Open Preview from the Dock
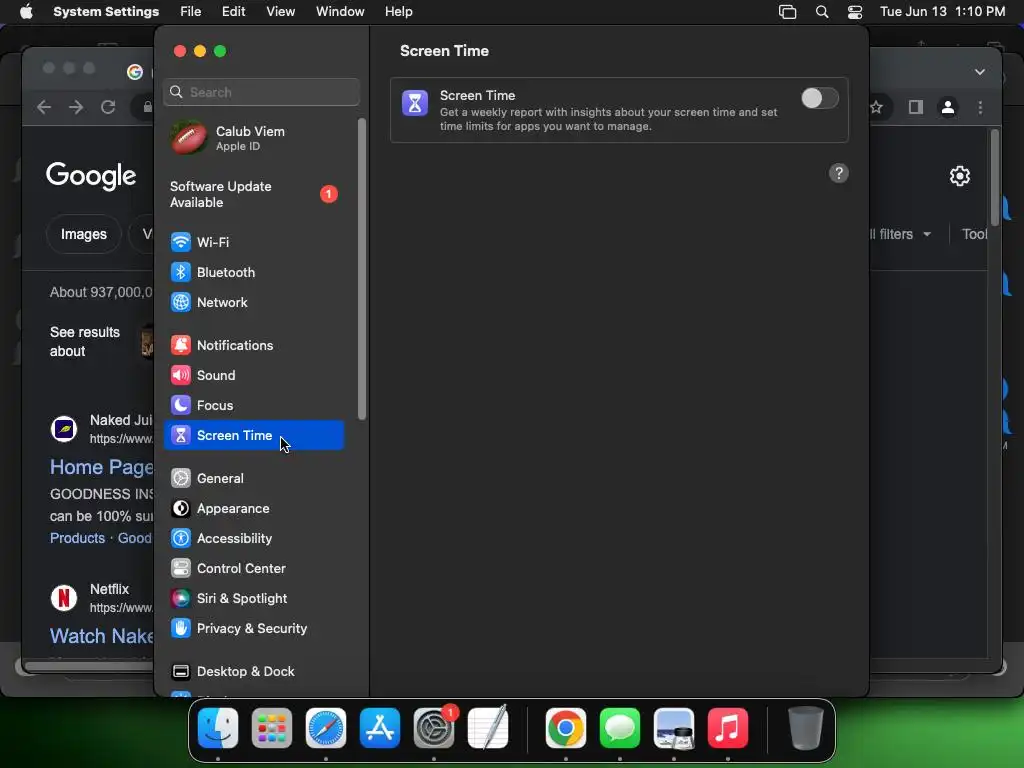This screenshot has width=1024, height=768. [674, 728]
